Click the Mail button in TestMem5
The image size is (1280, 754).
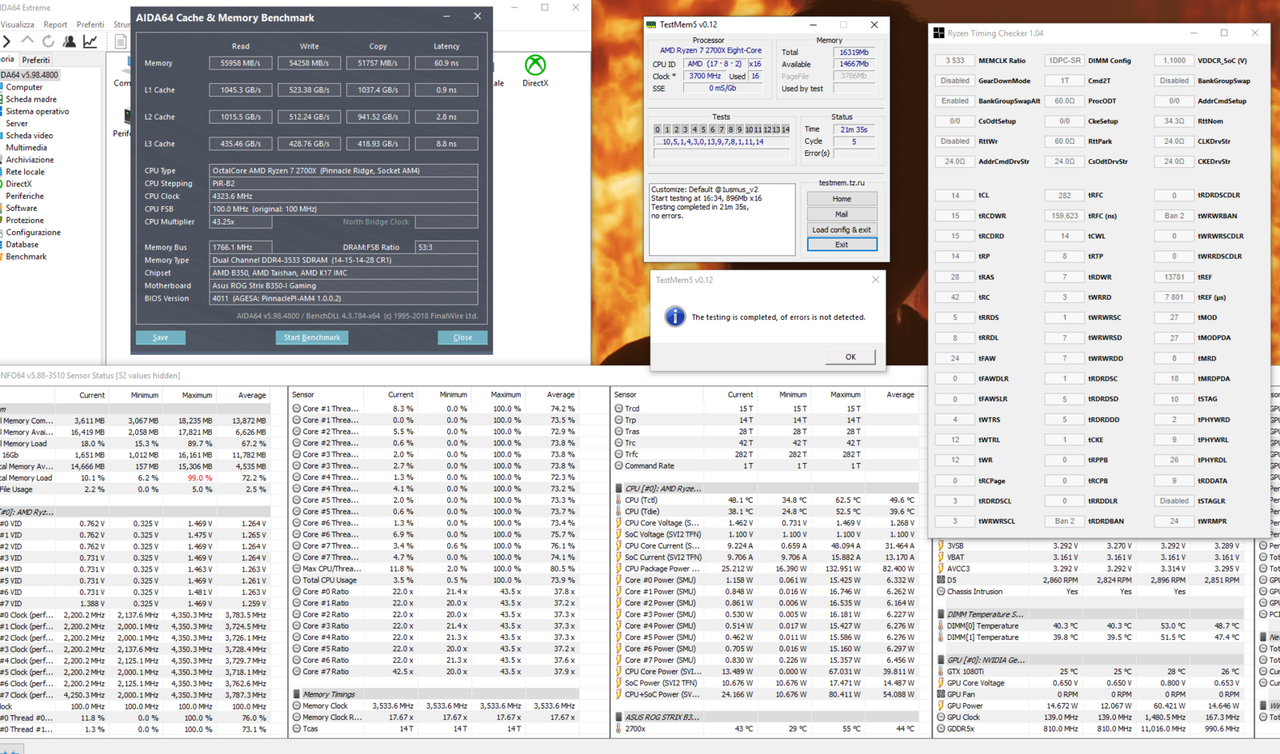point(841,214)
